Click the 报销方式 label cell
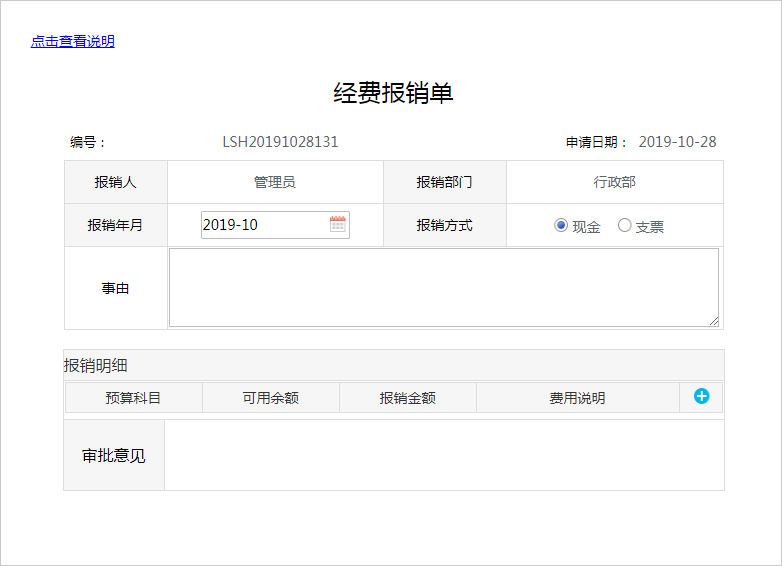 click(444, 225)
